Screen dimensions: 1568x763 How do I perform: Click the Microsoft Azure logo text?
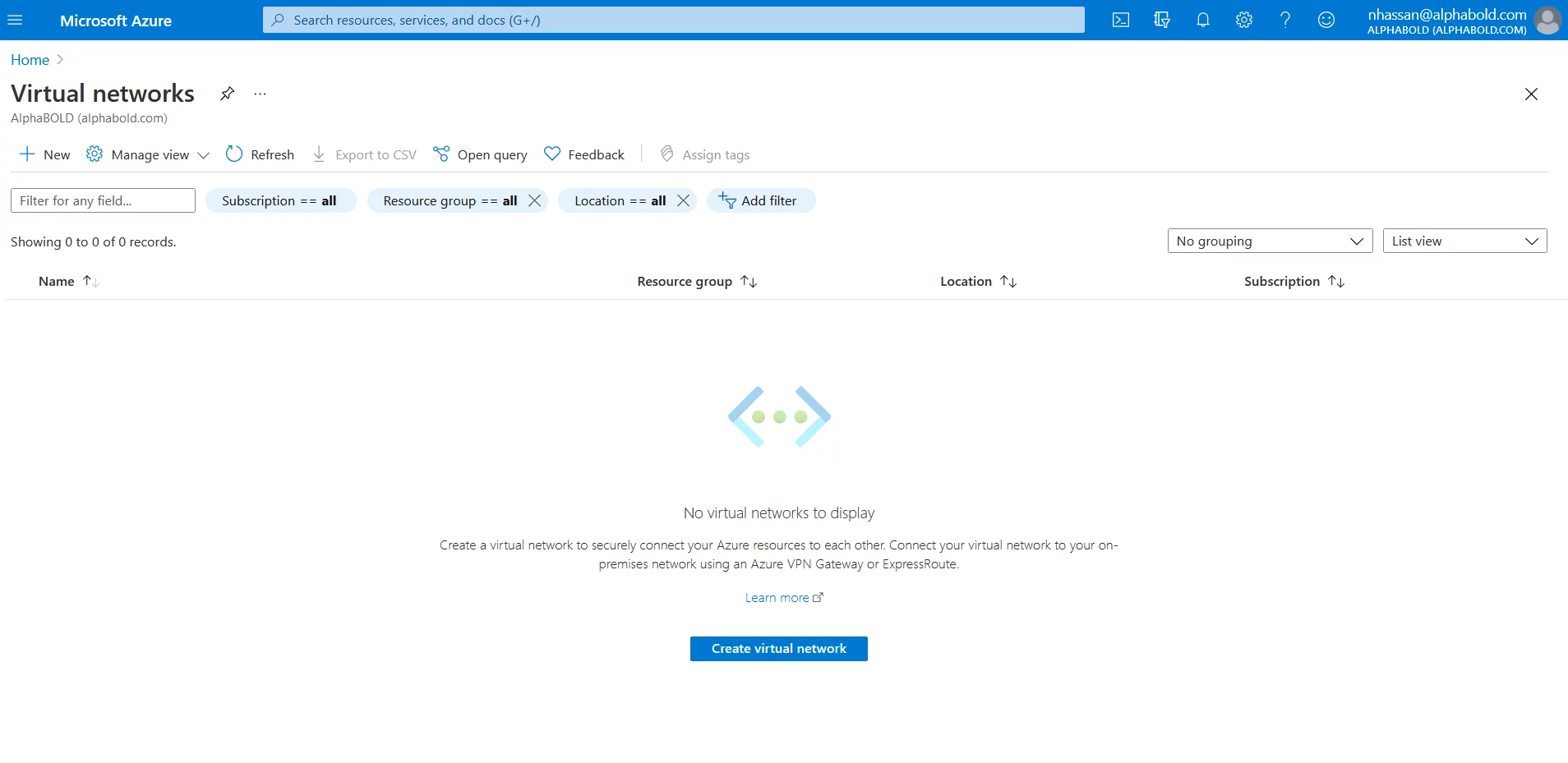click(x=116, y=21)
